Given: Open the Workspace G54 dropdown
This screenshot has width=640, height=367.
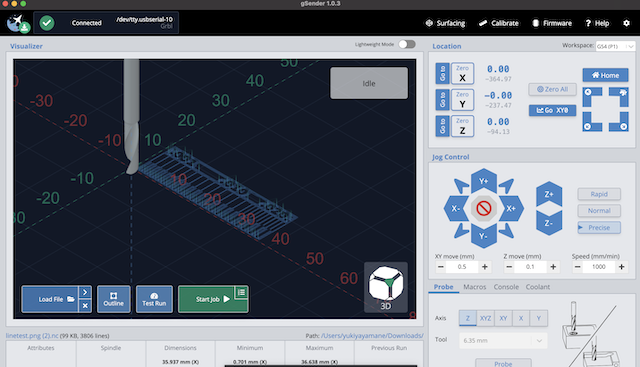Looking at the screenshot, I should (615, 46).
